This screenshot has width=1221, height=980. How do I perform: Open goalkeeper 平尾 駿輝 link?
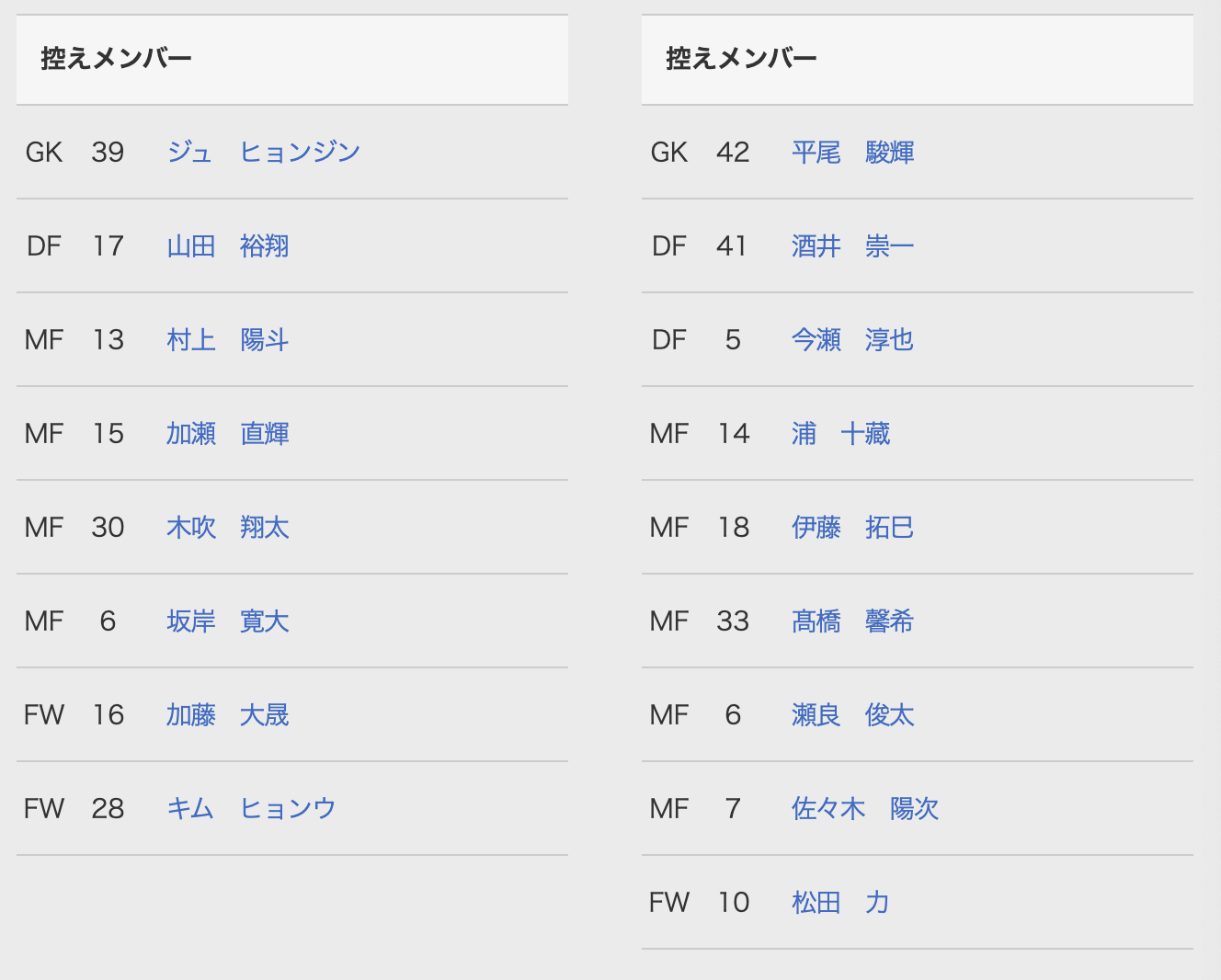[852, 153]
